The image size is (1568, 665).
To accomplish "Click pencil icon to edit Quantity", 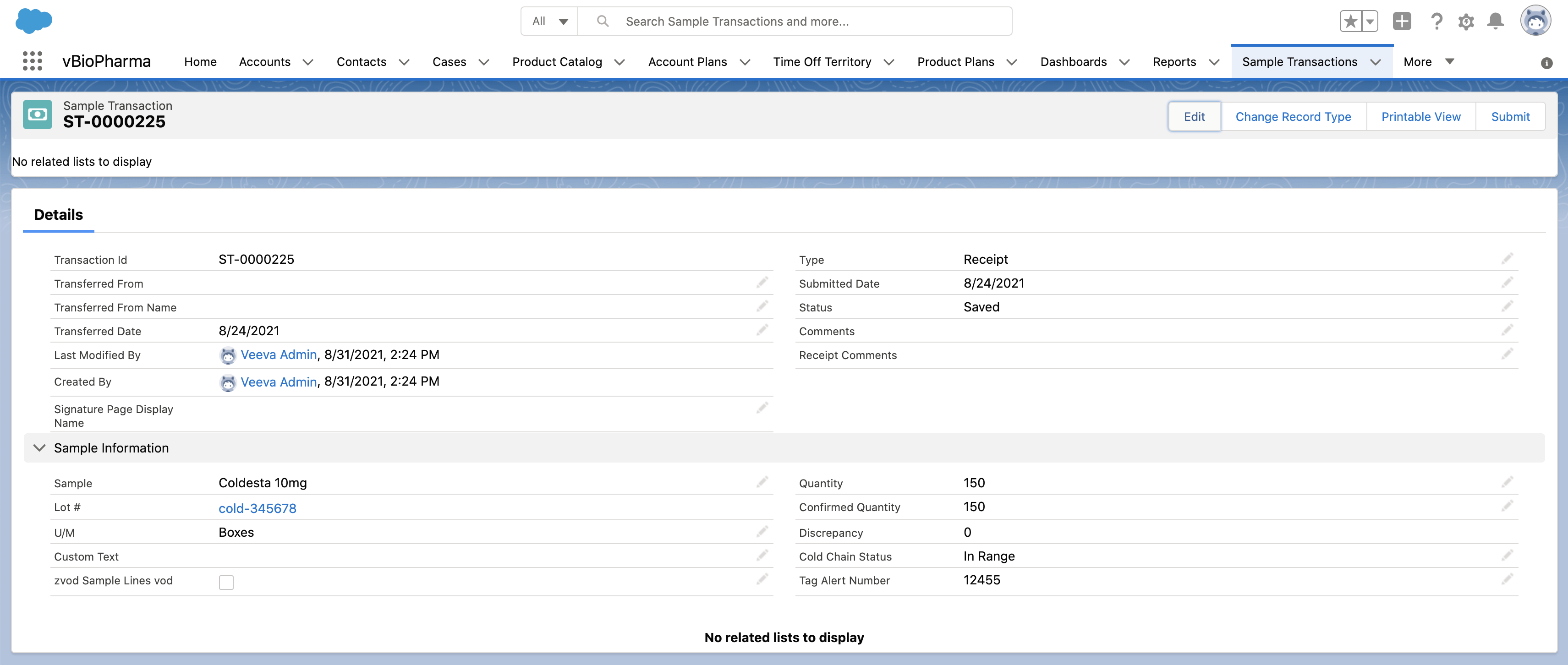I will (1507, 482).
